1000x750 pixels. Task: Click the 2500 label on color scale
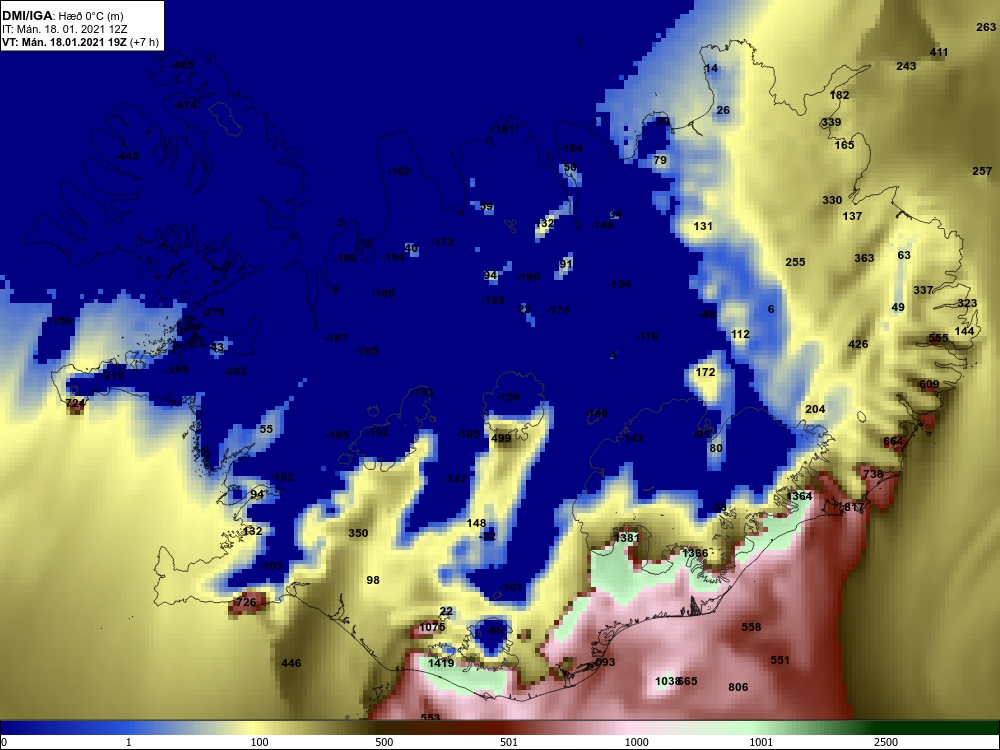pyautogui.click(x=886, y=742)
